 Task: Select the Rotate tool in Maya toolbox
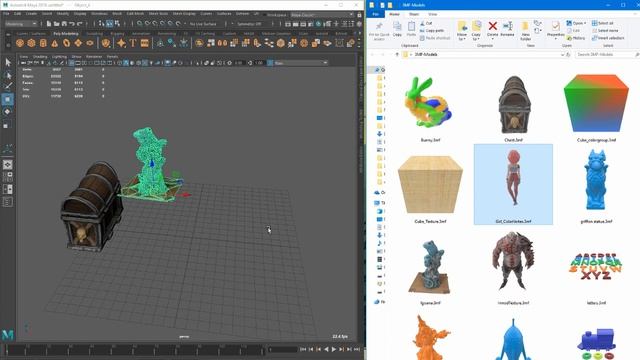tap(8, 111)
